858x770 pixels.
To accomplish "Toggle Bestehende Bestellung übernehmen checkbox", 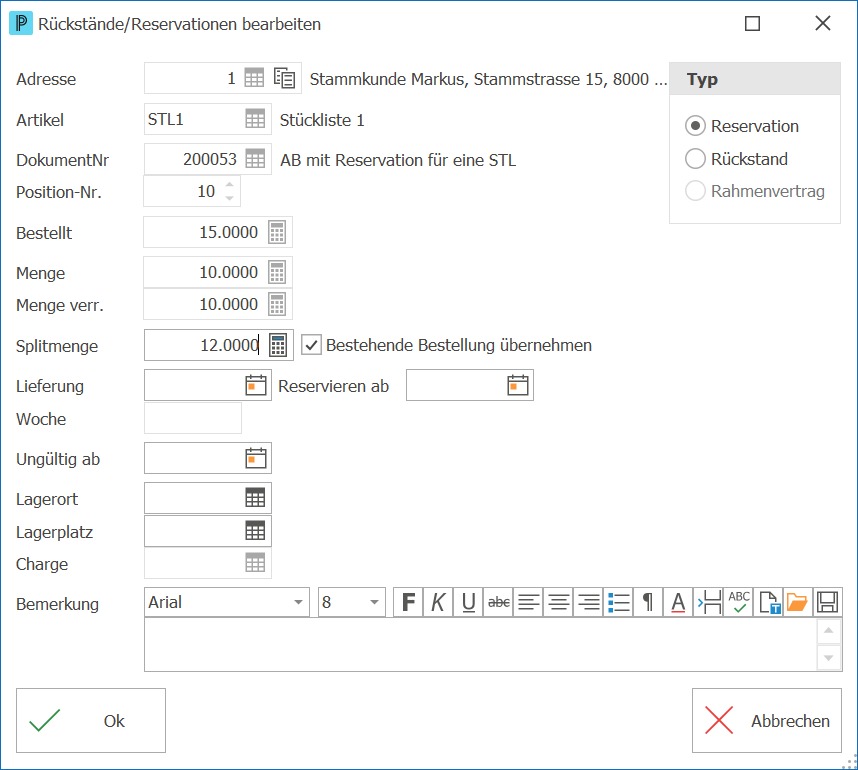I will (311, 345).
